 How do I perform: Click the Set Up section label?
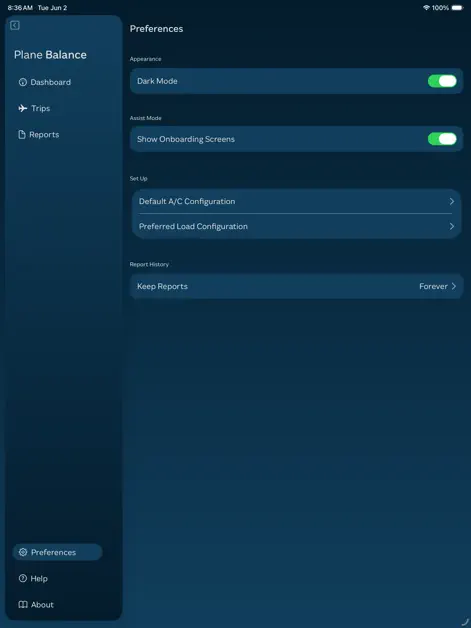coord(138,179)
